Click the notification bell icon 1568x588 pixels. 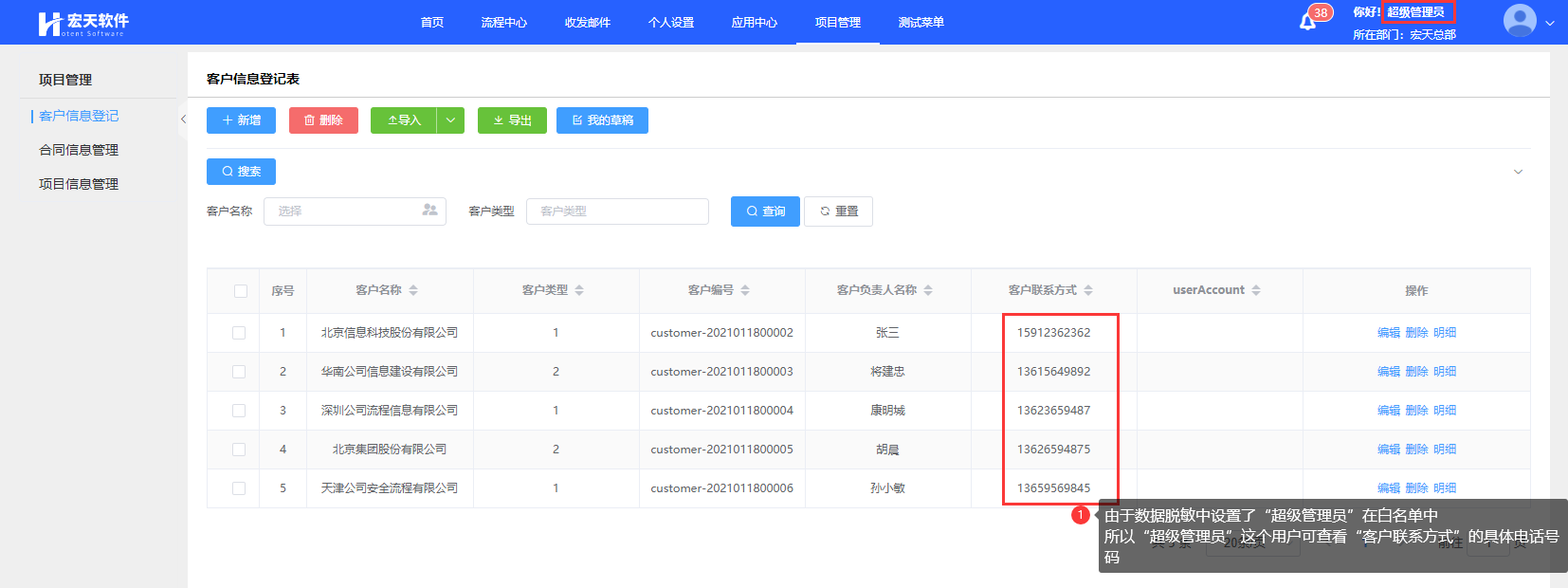point(1307,22)
